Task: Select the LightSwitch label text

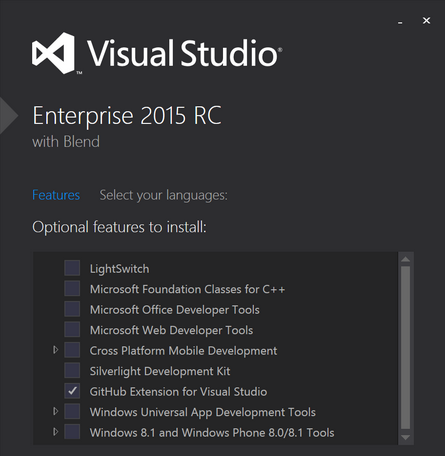Action: 119,269
